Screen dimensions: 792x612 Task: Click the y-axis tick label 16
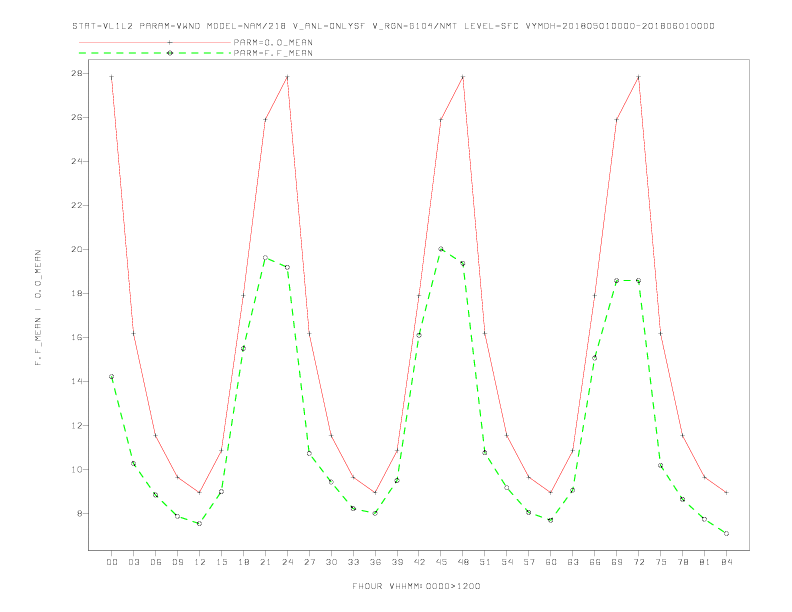tap(77, 337)
